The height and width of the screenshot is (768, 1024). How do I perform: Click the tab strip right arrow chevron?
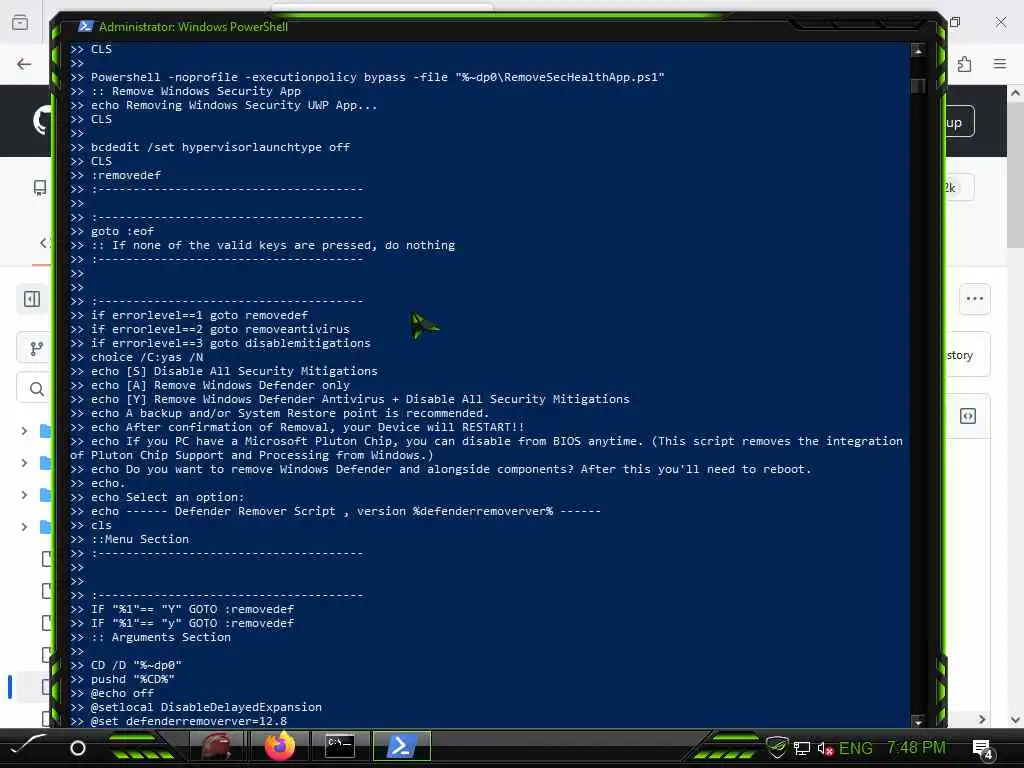click(982, 719)
